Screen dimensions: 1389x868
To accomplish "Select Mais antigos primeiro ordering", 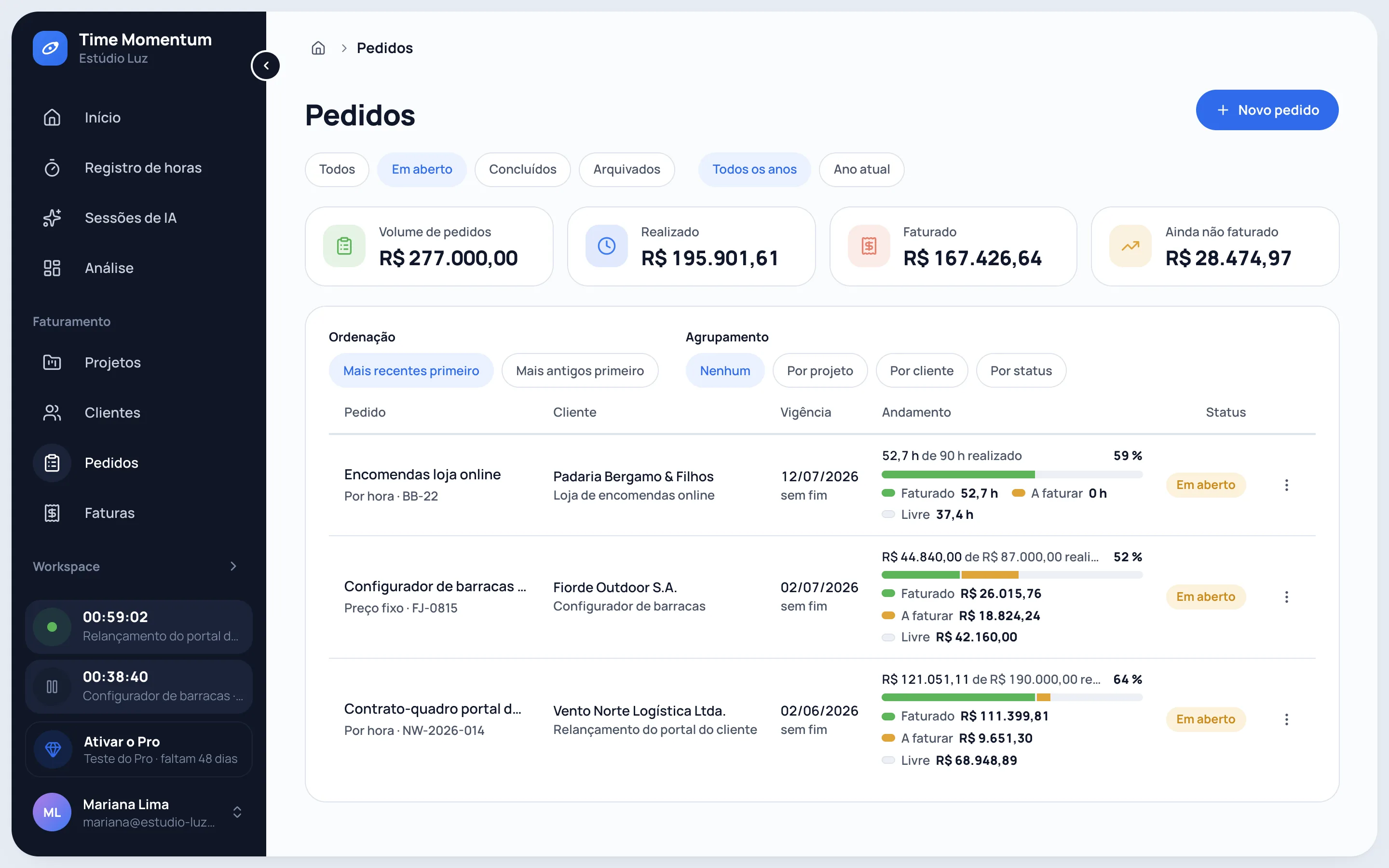I will tap(580, 371).
